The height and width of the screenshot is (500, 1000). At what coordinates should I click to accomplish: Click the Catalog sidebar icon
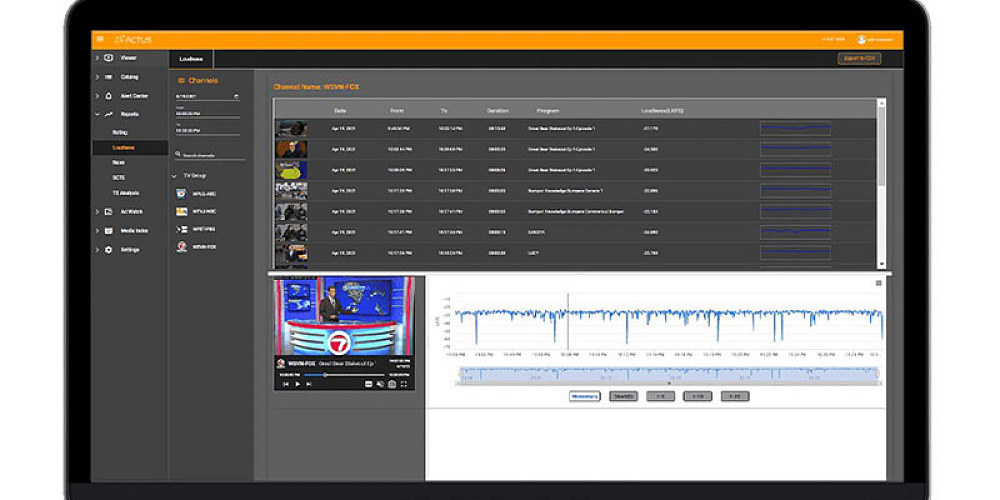[x=108, y=77]
